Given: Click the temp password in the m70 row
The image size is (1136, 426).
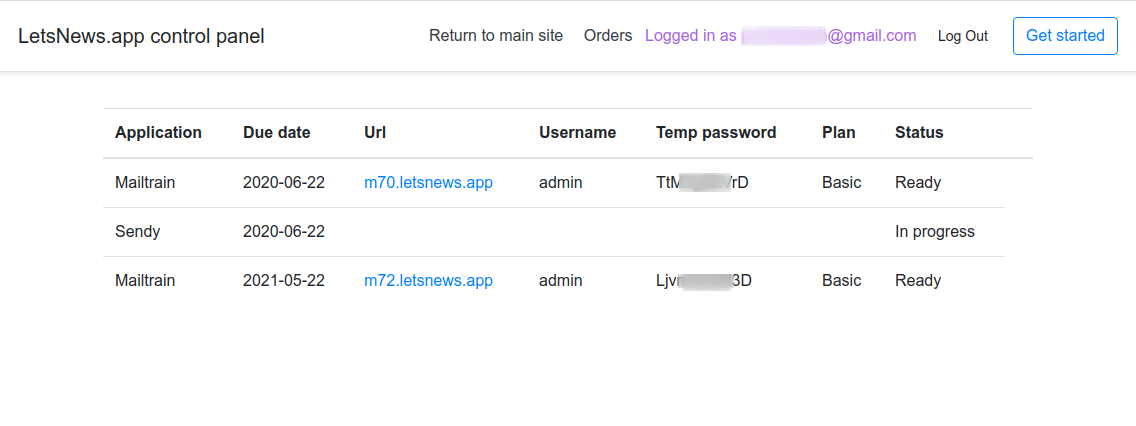Looking at the screenshot, I should 702,183.
